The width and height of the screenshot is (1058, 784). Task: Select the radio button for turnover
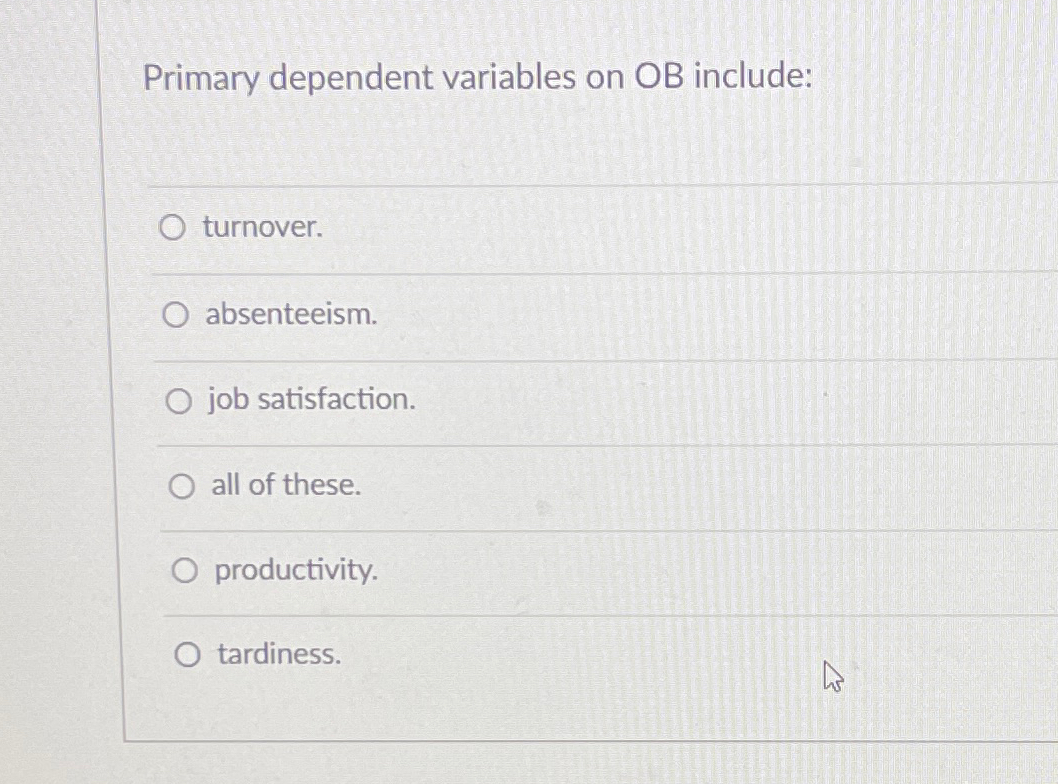[x=173, y=228]
